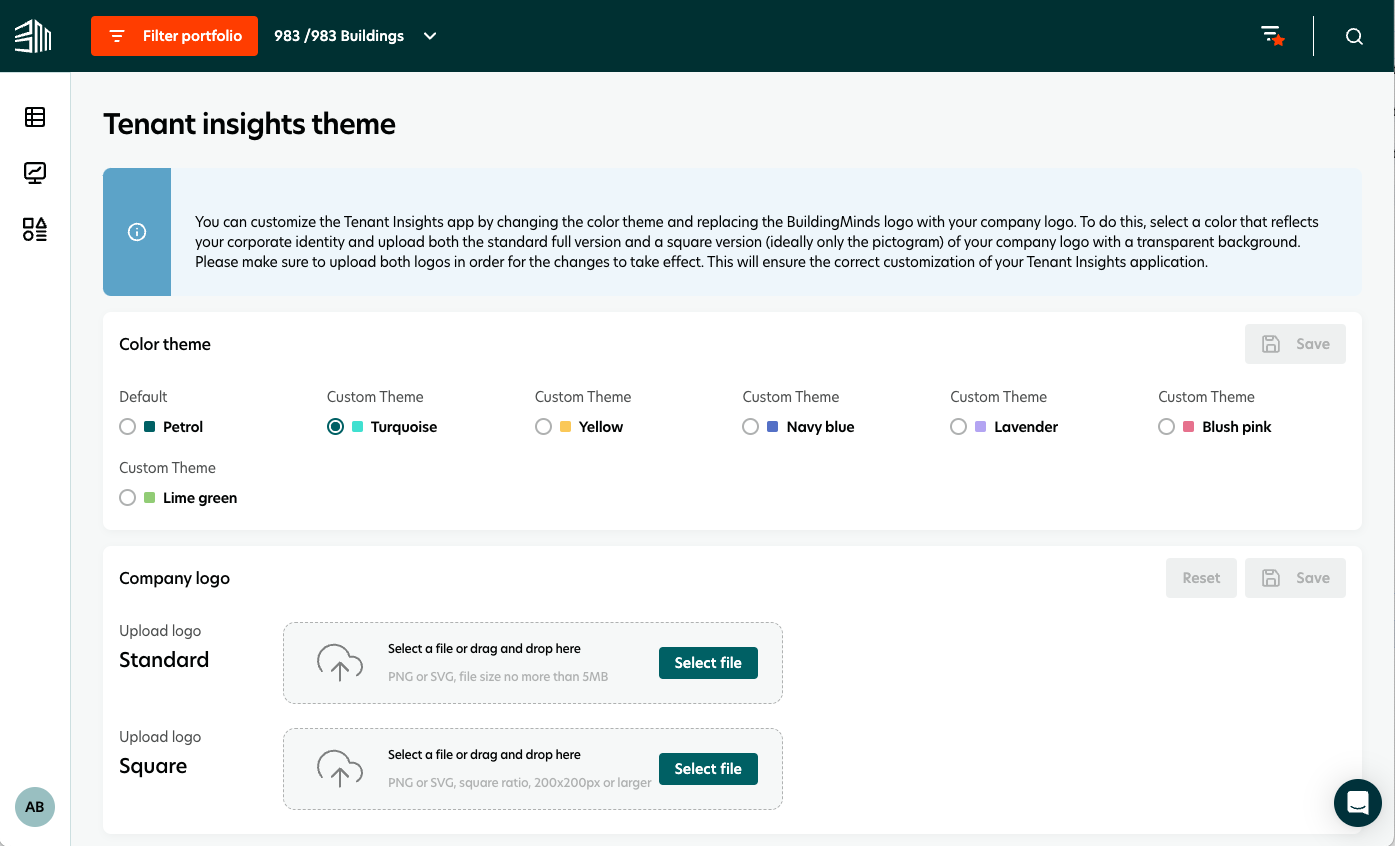Expand the 983/983 Buildings dropdown
Screen dimensions: 1395x846
(356, 36)
